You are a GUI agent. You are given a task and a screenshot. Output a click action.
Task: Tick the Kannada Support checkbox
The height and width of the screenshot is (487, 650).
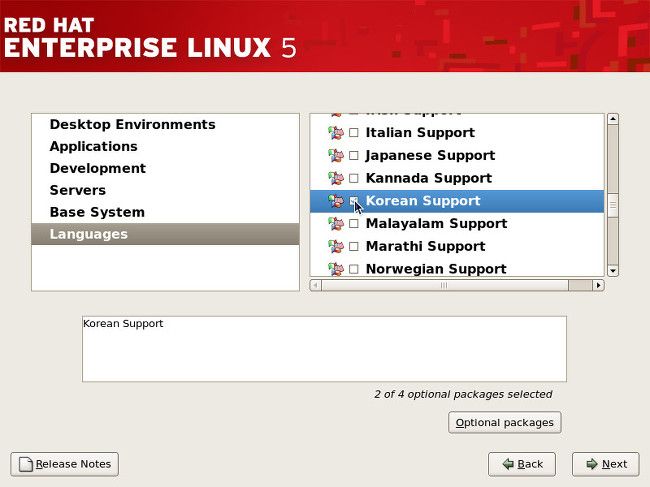354,178
